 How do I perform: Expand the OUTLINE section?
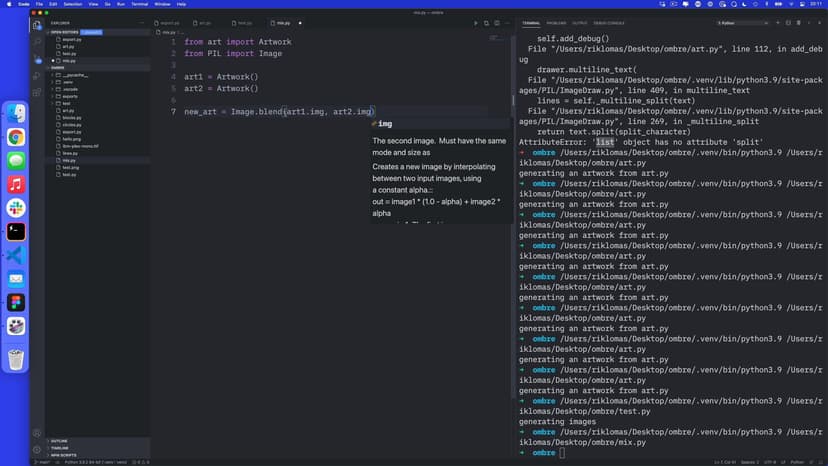click(x=59, y=440)
